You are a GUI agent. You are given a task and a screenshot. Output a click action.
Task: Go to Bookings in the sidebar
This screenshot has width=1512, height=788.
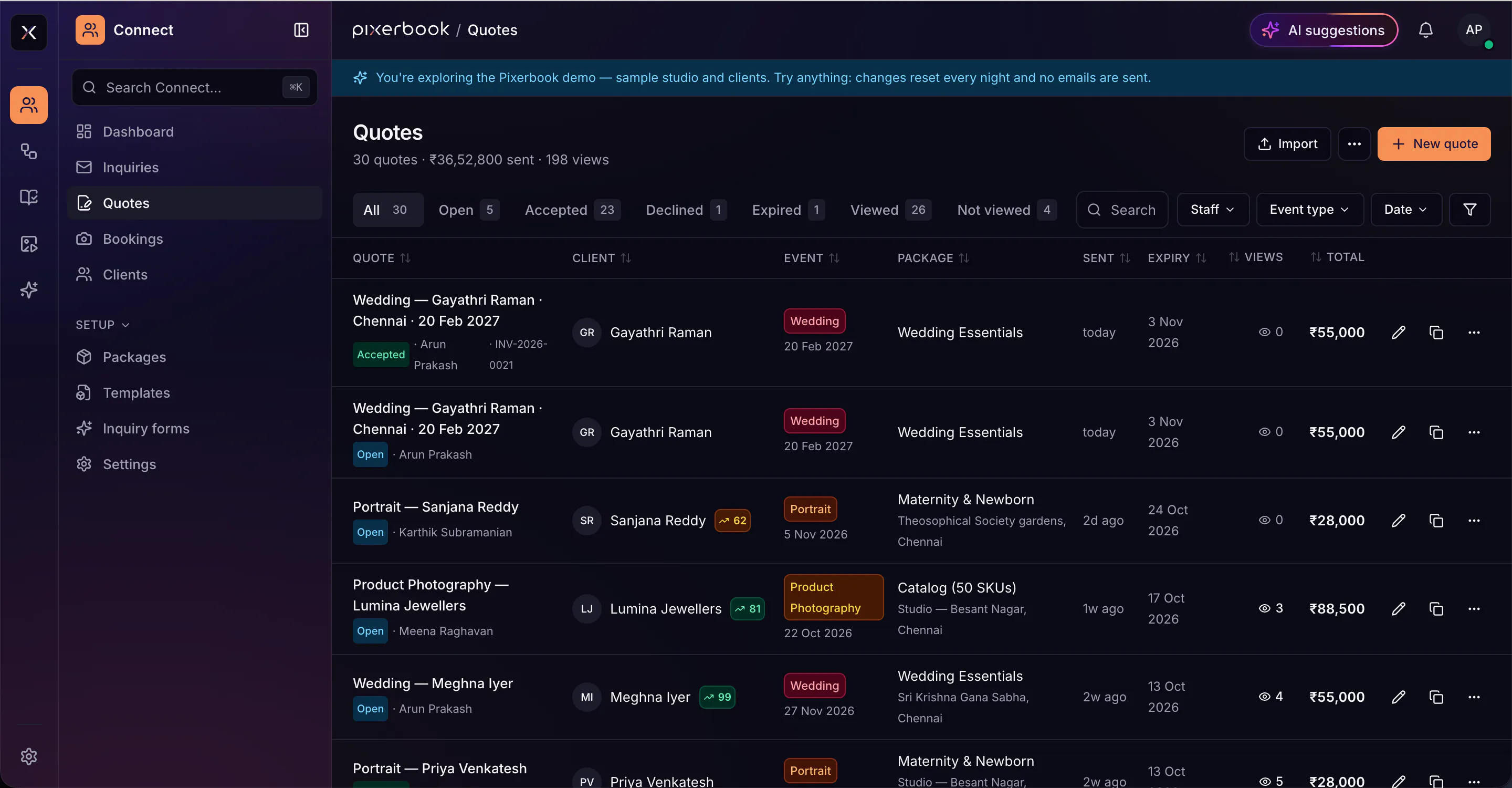[x=194, y=239]
